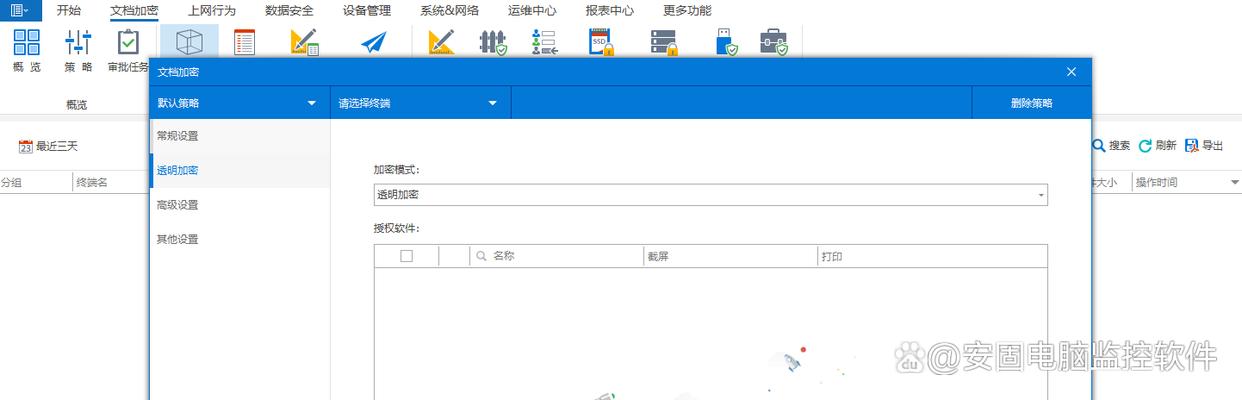Click the magnifier icon in 名称 column
This screenshot has width=1242, height=400.
coord(481,256)
